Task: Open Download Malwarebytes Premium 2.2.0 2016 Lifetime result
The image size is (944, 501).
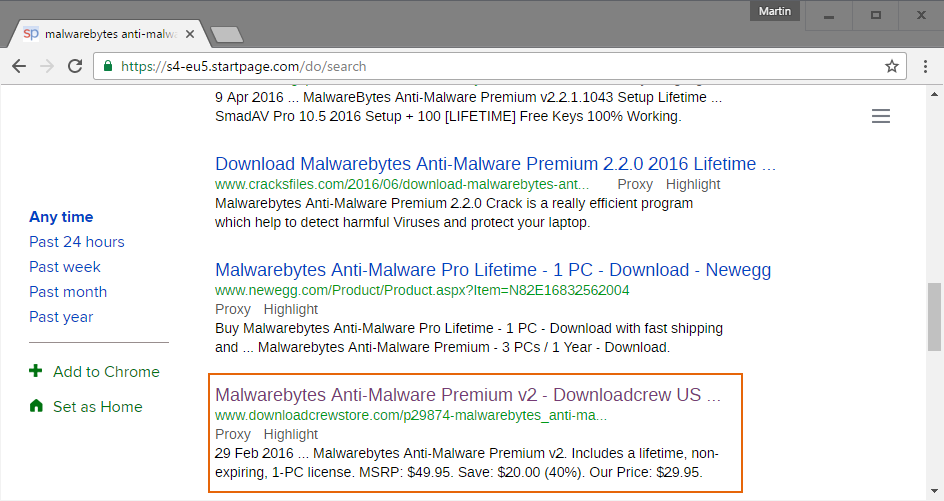Action: point(495,164)
